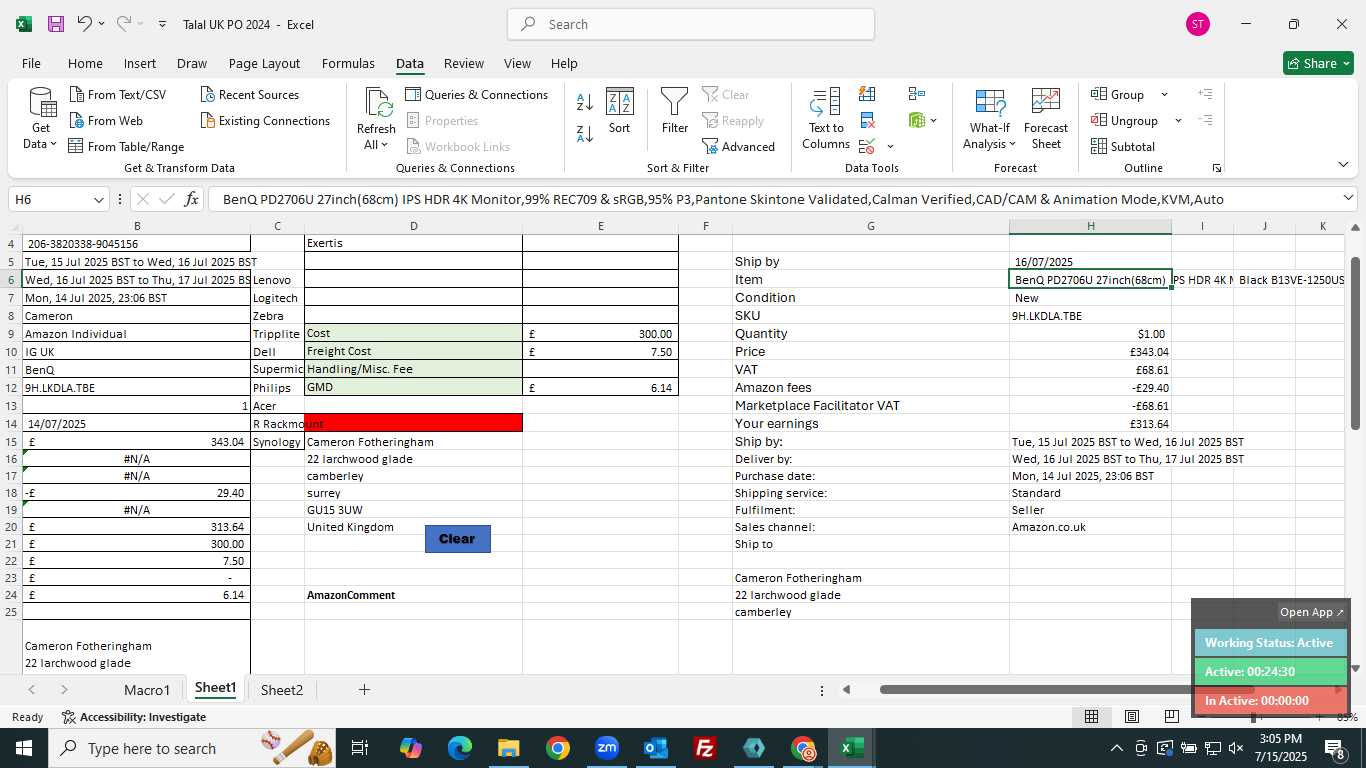The image size is (1366, 768).
Task: Click the Undo arrow icon
Action: pyautogui.click(x=85, y=24)
